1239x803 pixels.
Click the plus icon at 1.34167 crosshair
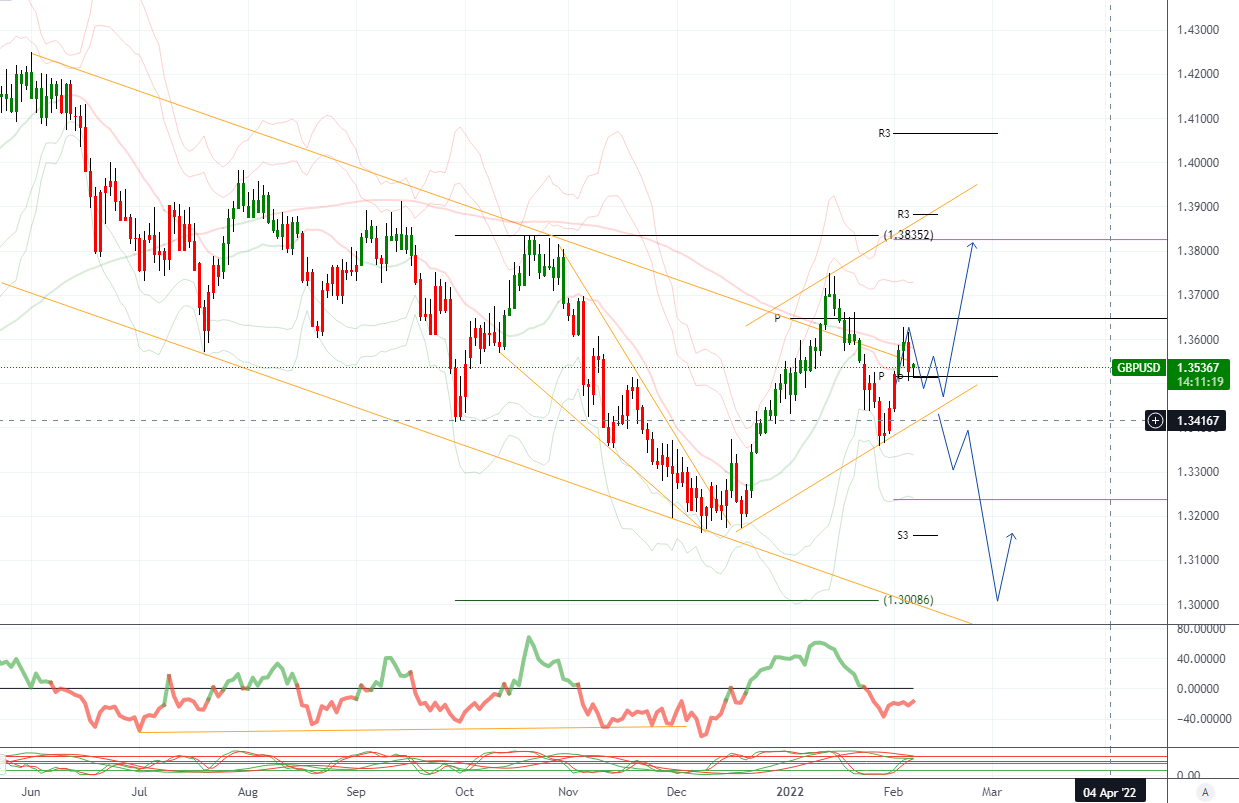click(x=1155, y=420)
